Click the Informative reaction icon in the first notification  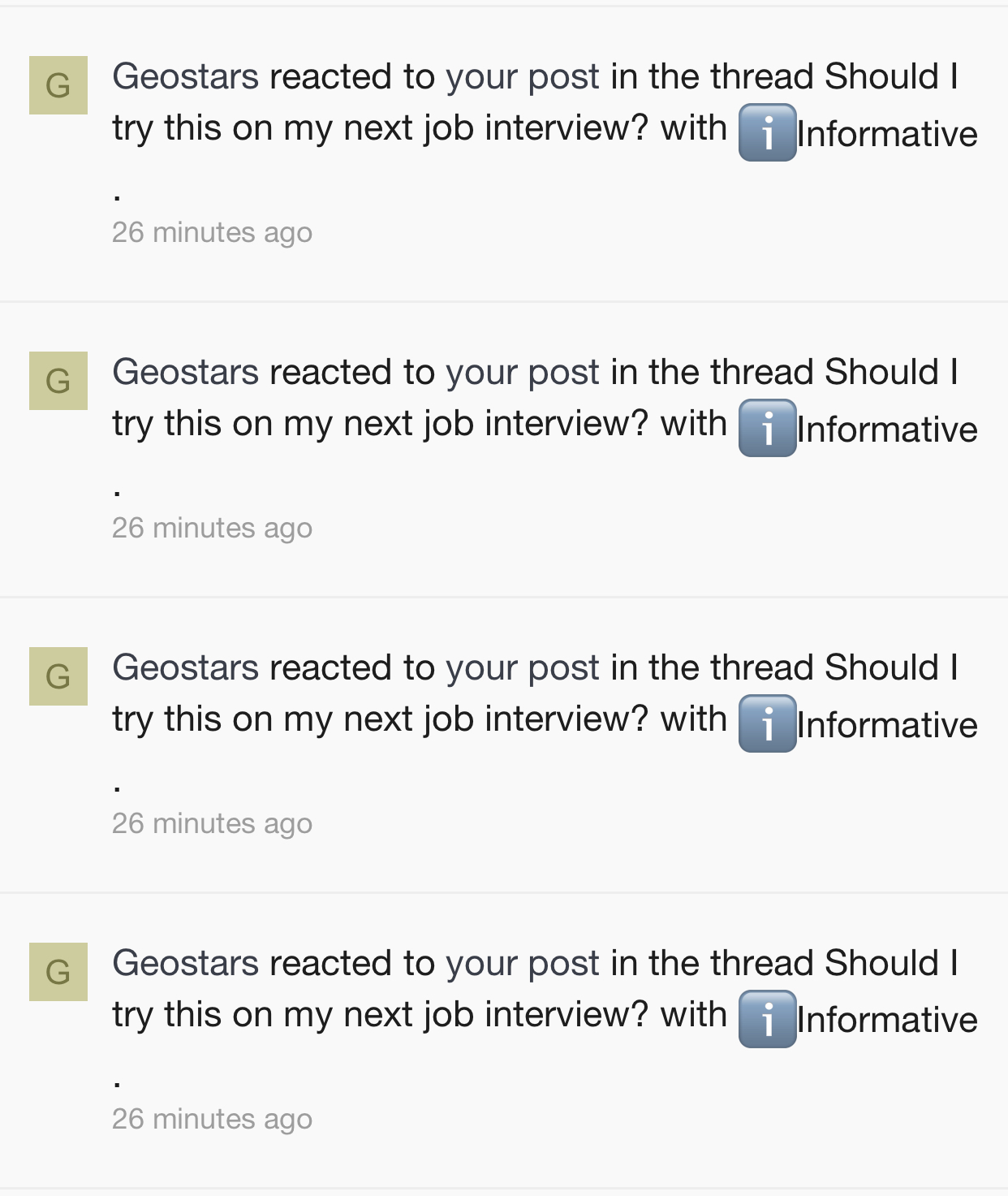pyautogui.click(x=767, y=132)
